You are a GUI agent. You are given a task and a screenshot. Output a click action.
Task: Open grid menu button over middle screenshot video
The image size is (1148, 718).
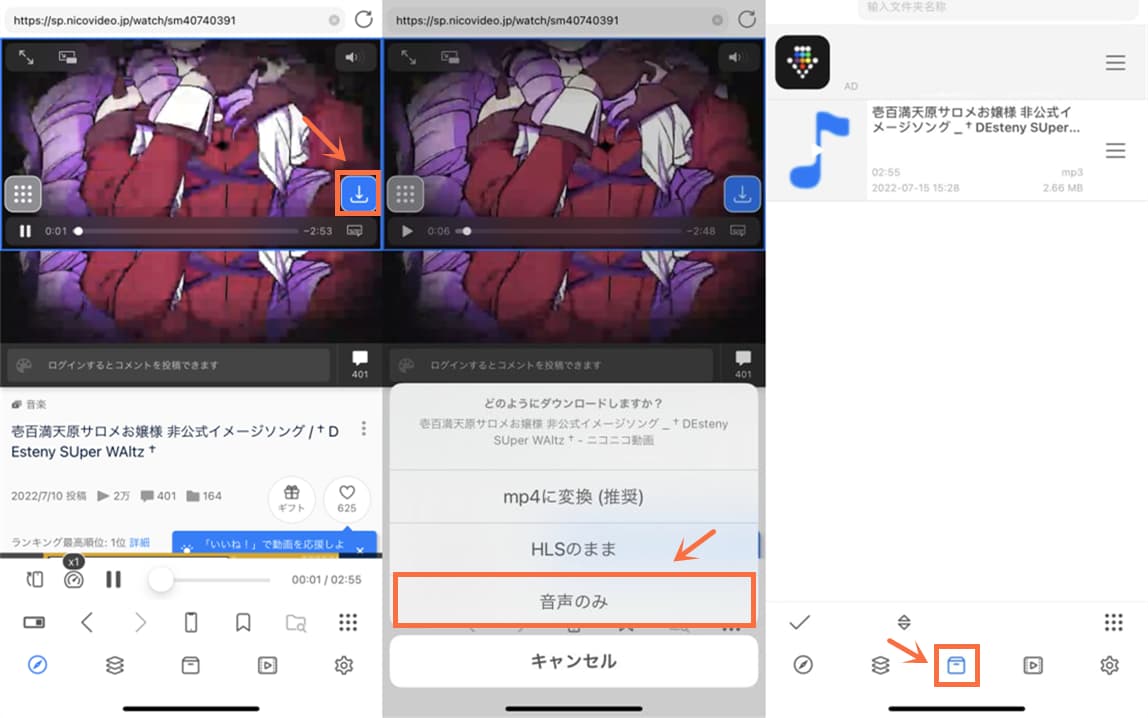coord(406,194)
